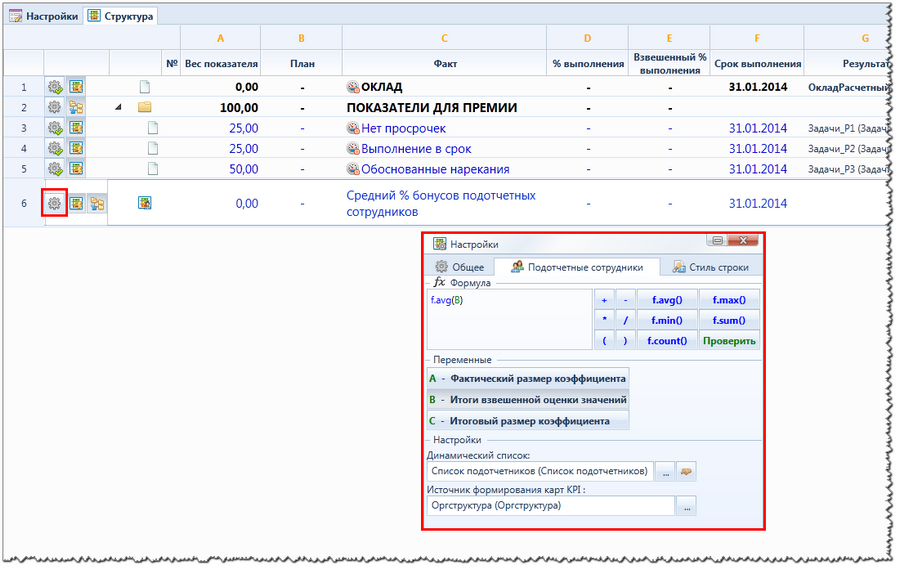The height and width of the screenshot is (570, 900).
Task: Insert f.min() function
Action: pyautogui.click(x=667, y=320)
